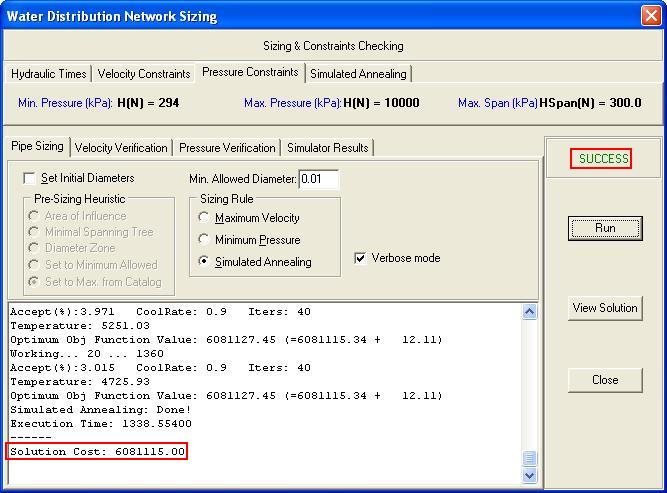Select the Pipe Sizing tab
Image resolution: width=667 pixels, height=493 pixels.
(x=37, y=146)
